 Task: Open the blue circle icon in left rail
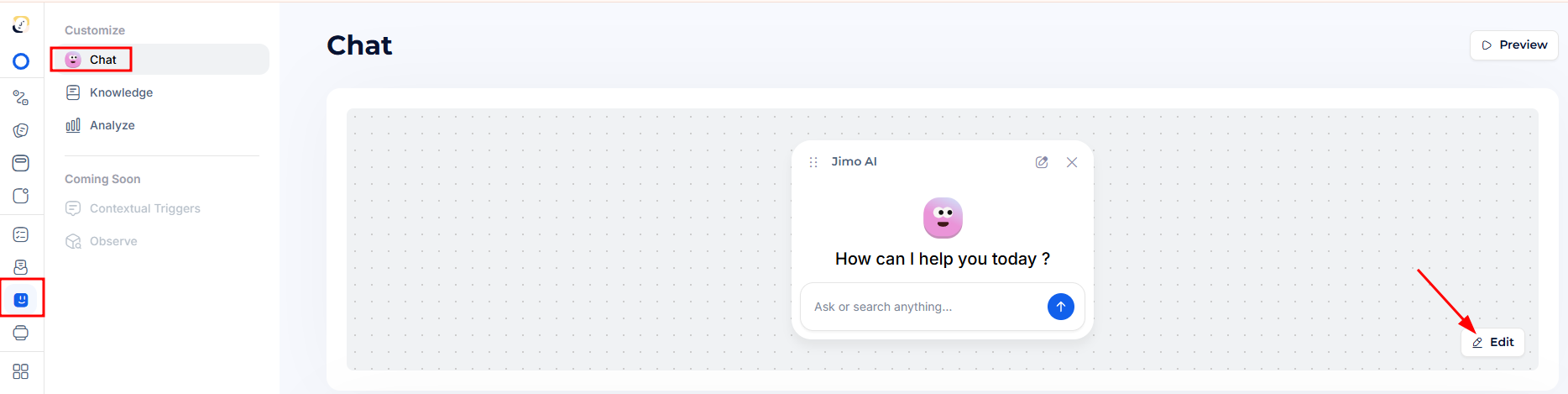pyautogui.click(x=21, y=61)
